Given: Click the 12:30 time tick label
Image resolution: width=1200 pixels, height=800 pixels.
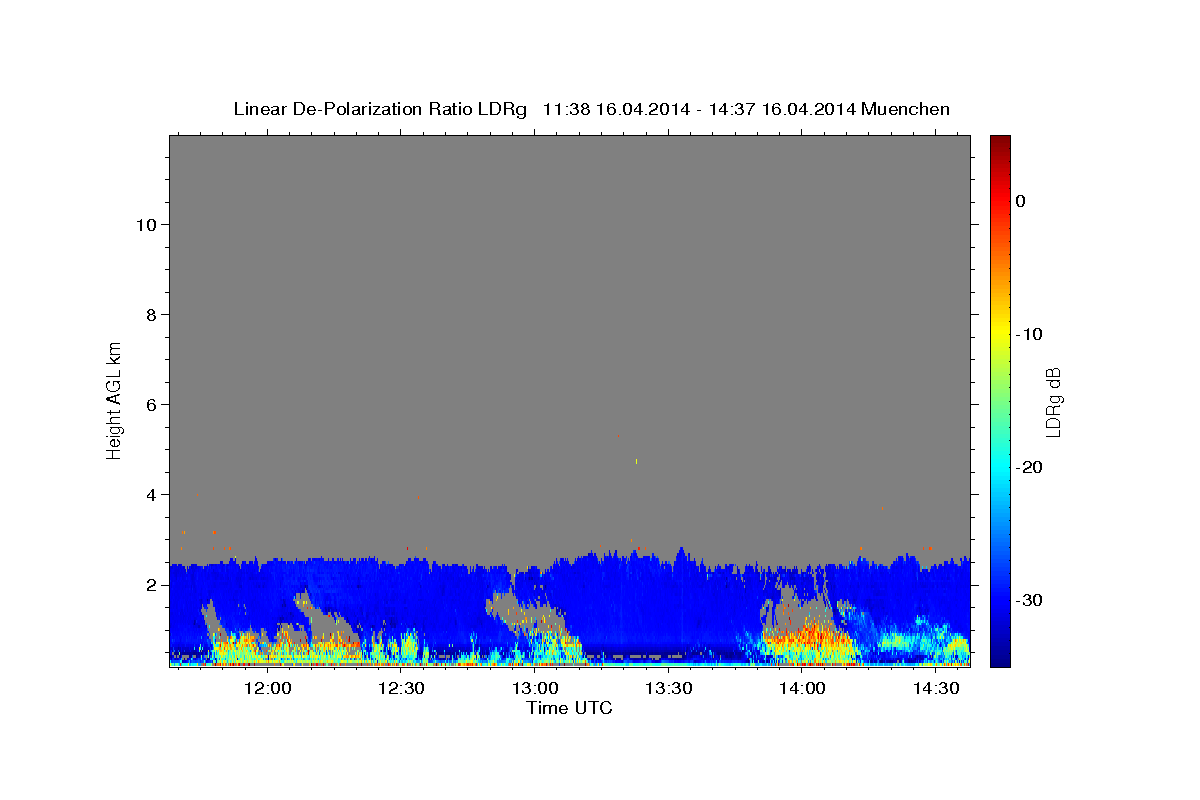Looking at the screenshot, I should click(402, 688).
